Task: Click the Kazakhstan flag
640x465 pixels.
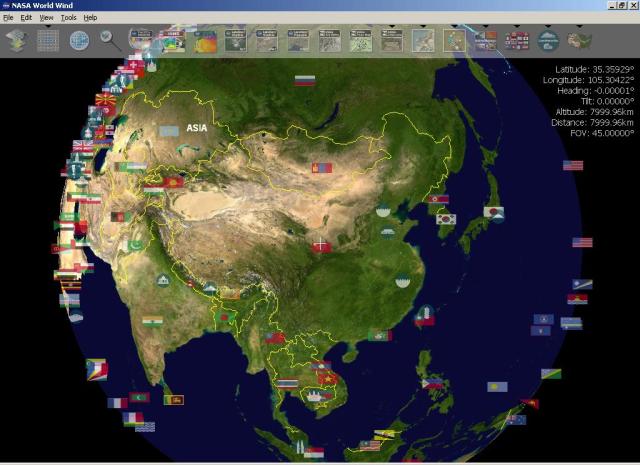Action: [169, 131]
